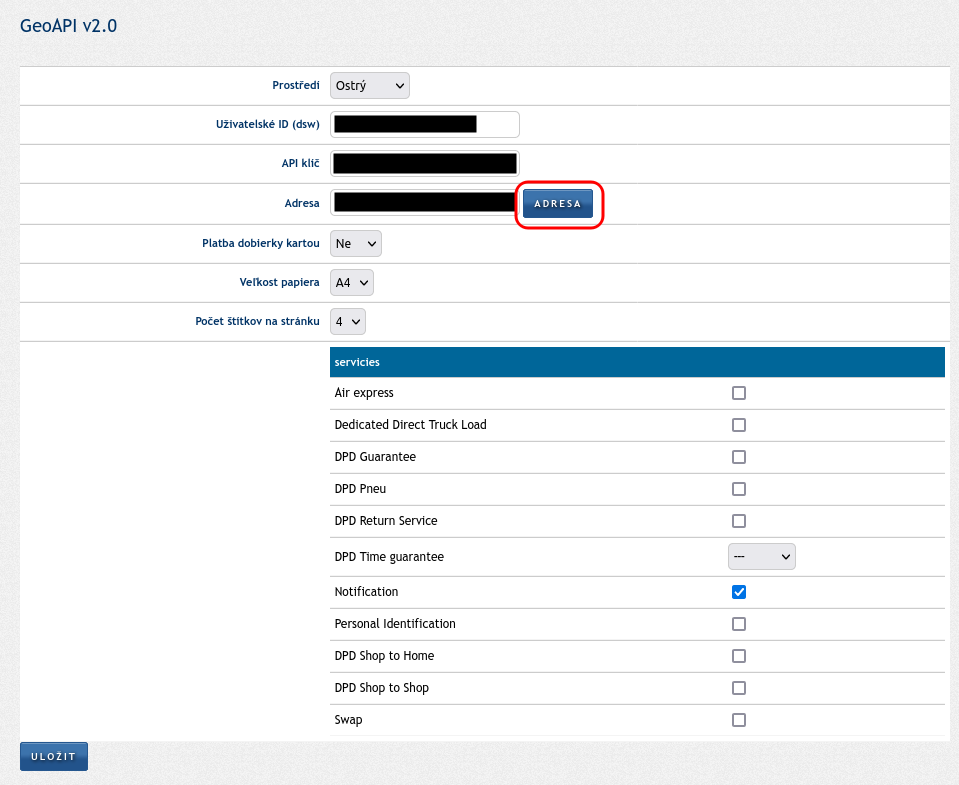The width and height of the screenshot is (959, 785).
Task: Check the DPD Shop to Shop option
Action: click(739, 688)
